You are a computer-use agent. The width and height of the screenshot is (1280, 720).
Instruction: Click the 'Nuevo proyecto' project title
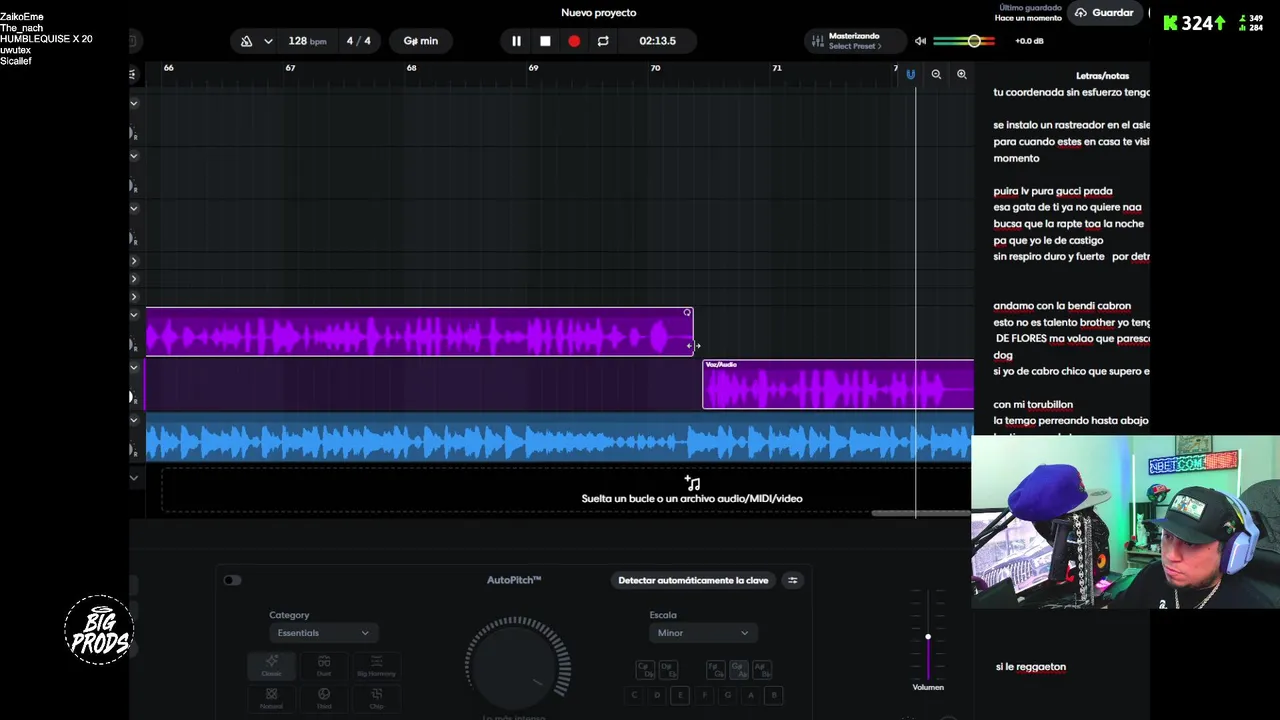click(599, 13)
